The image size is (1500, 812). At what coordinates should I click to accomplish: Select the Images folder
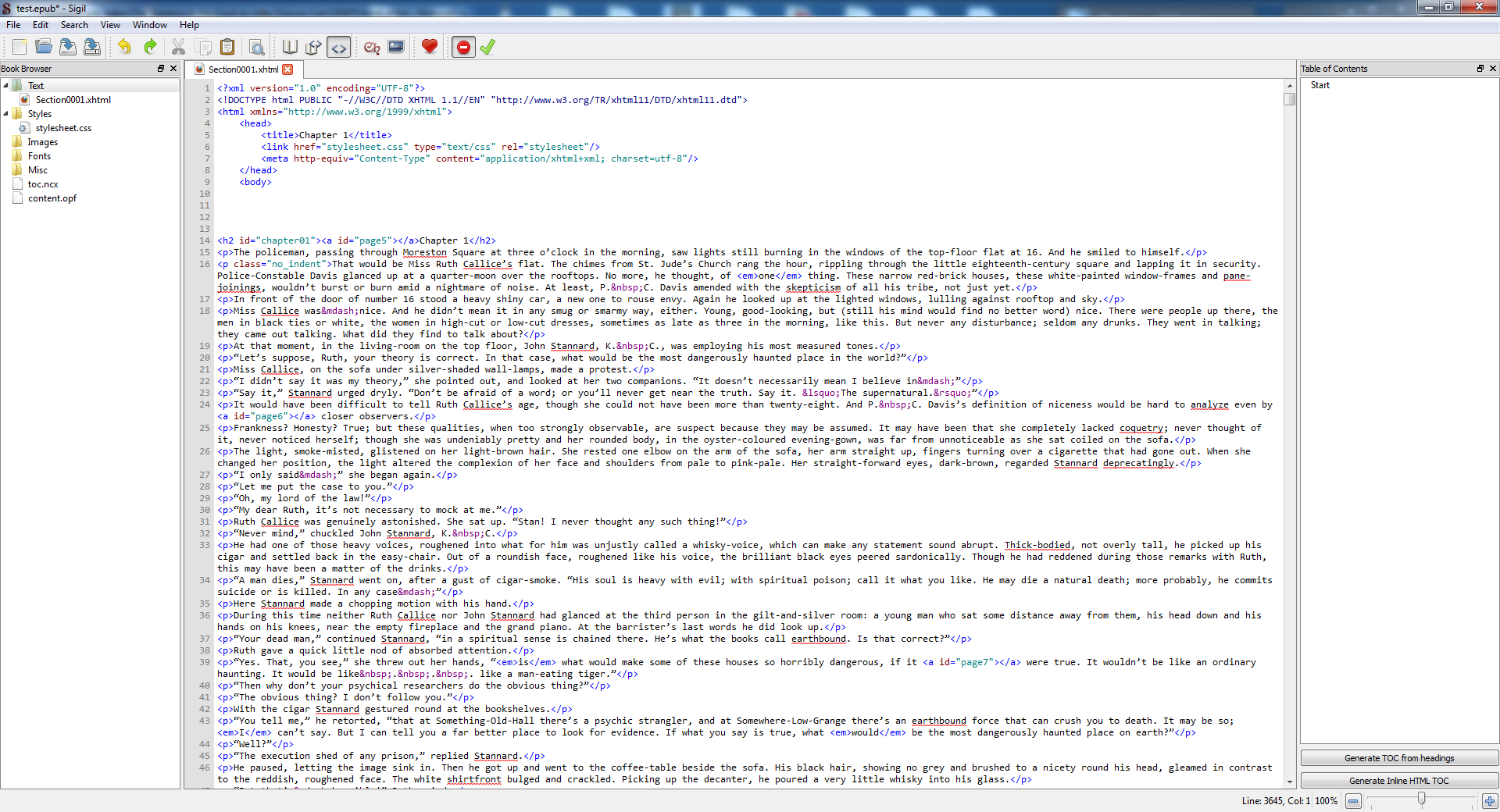pyautogui.click(x=43, y=142)
